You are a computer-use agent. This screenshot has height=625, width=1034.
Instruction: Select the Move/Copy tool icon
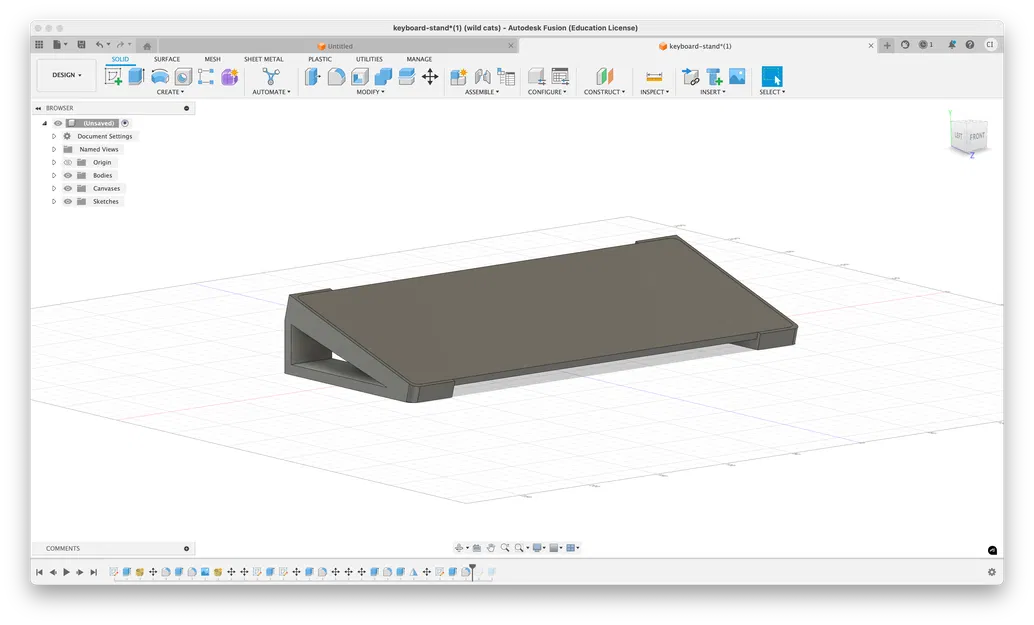(x=430, y=76)
